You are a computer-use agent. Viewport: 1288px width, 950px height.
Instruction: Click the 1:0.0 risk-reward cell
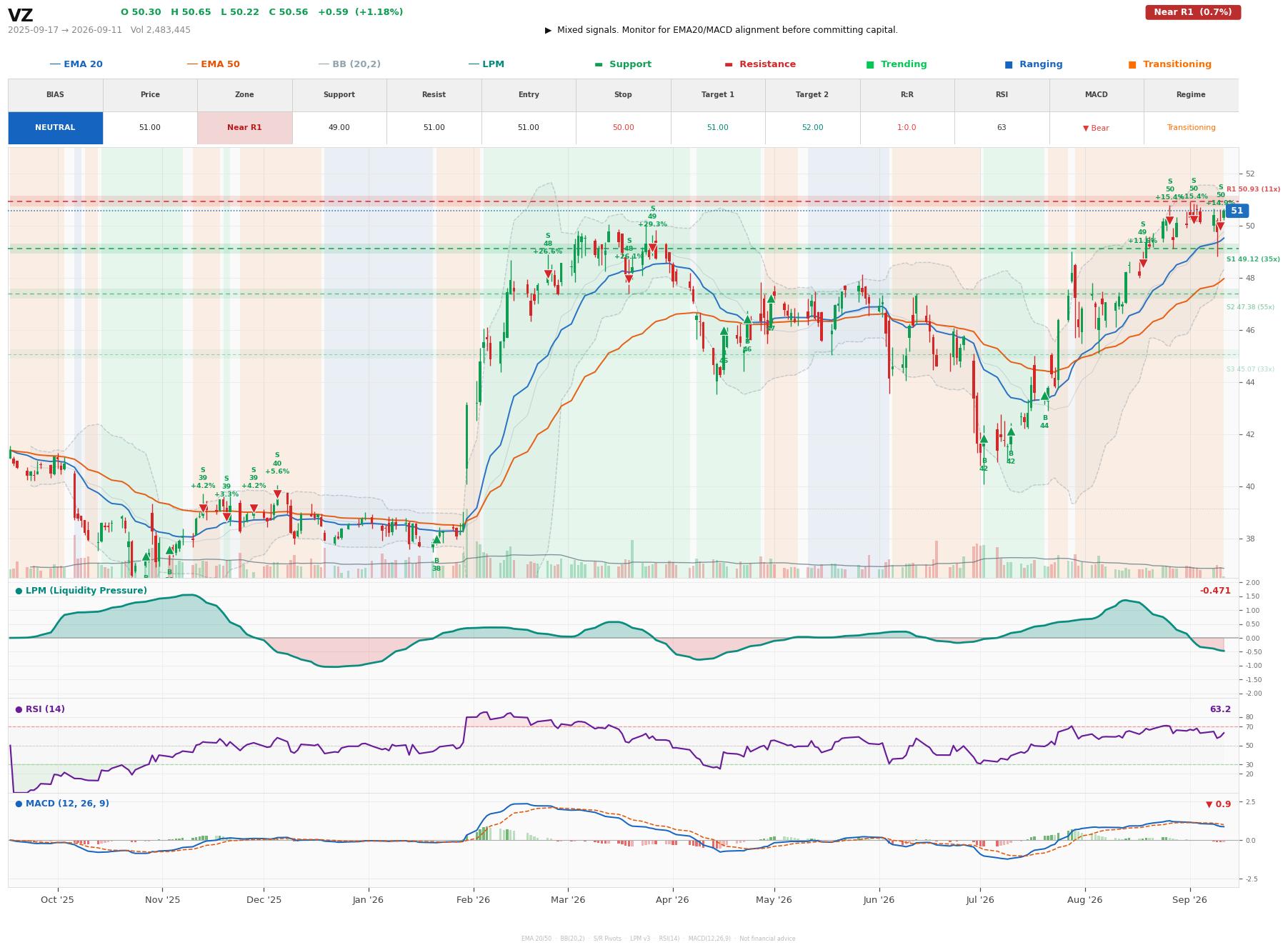907,128
